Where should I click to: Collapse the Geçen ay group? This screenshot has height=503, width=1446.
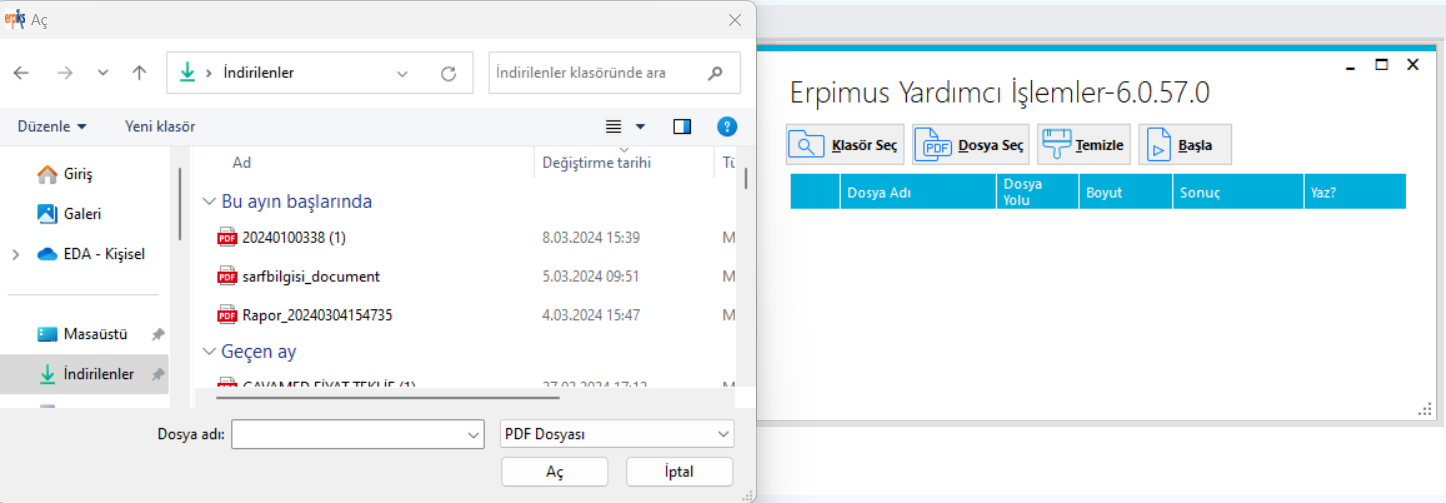point(209,352)
